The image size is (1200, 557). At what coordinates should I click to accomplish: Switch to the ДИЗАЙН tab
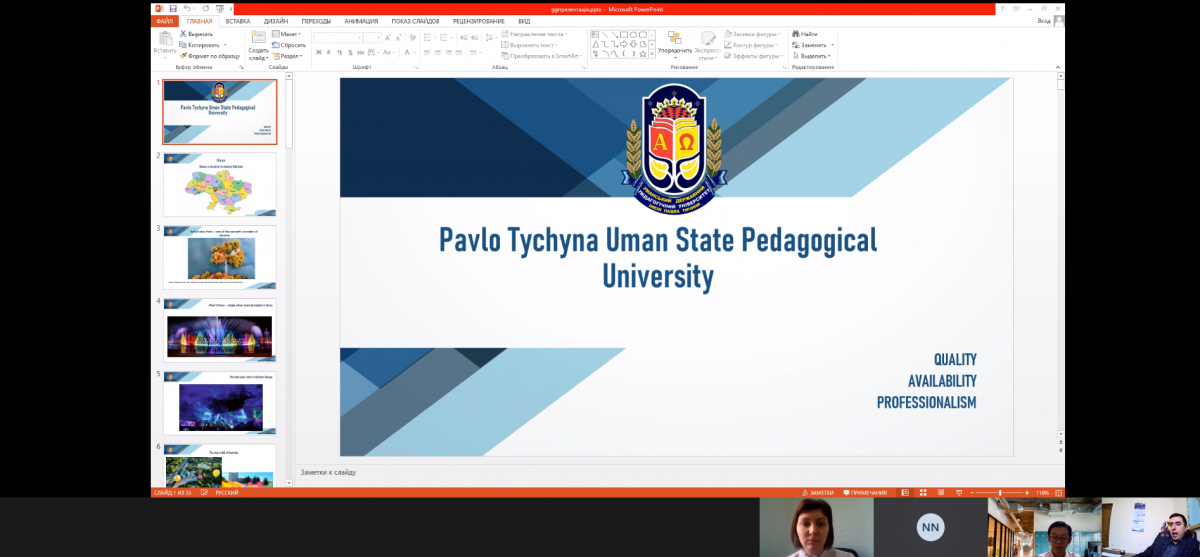(x=277, y=20)
